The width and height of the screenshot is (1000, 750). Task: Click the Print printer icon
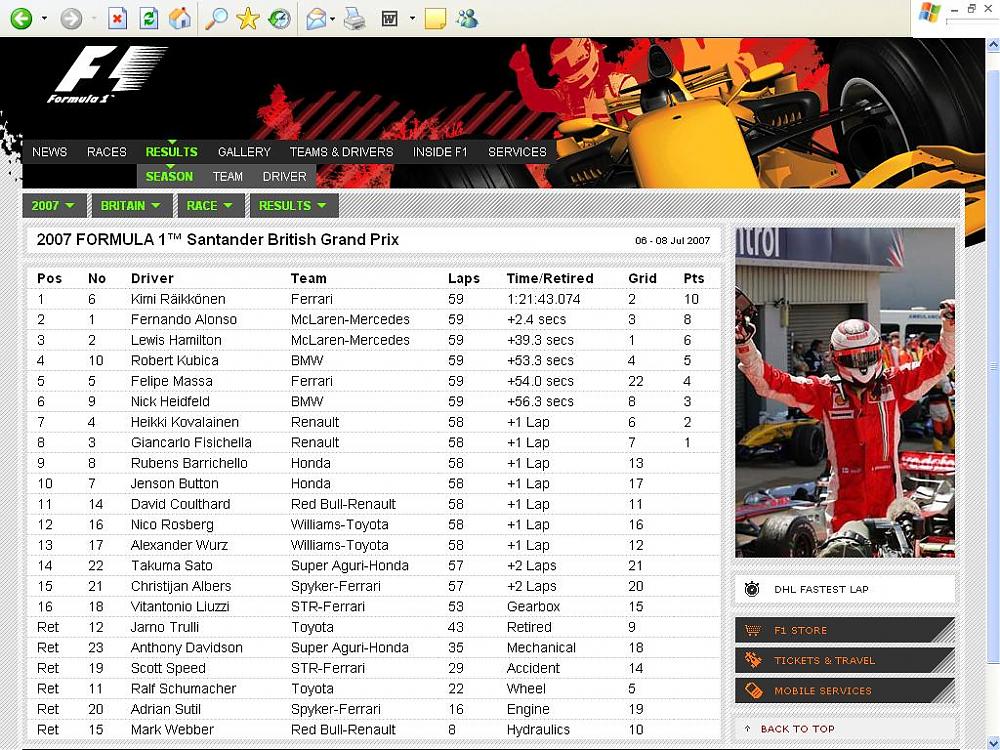point(354,18)
